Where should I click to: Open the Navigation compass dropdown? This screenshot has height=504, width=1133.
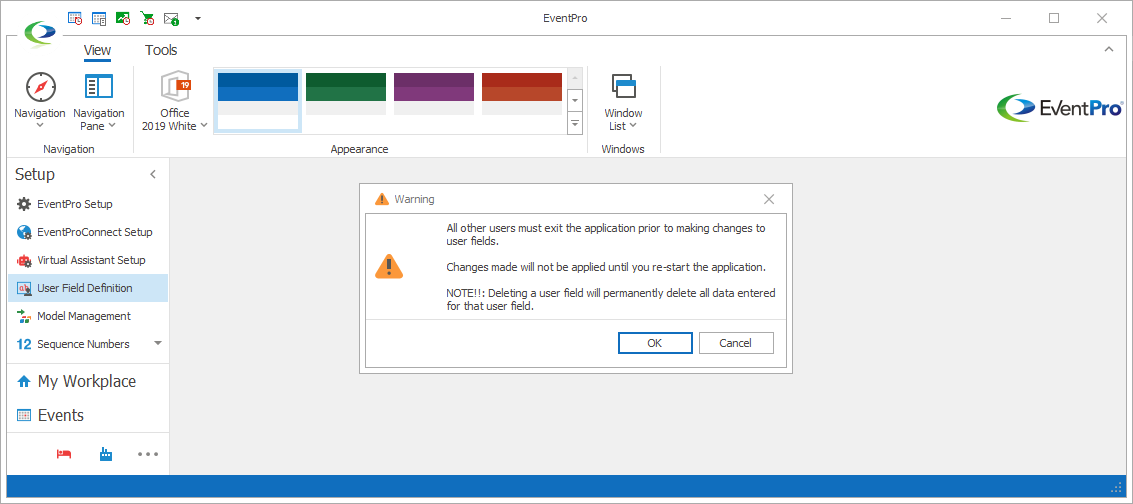coord(40,101)
